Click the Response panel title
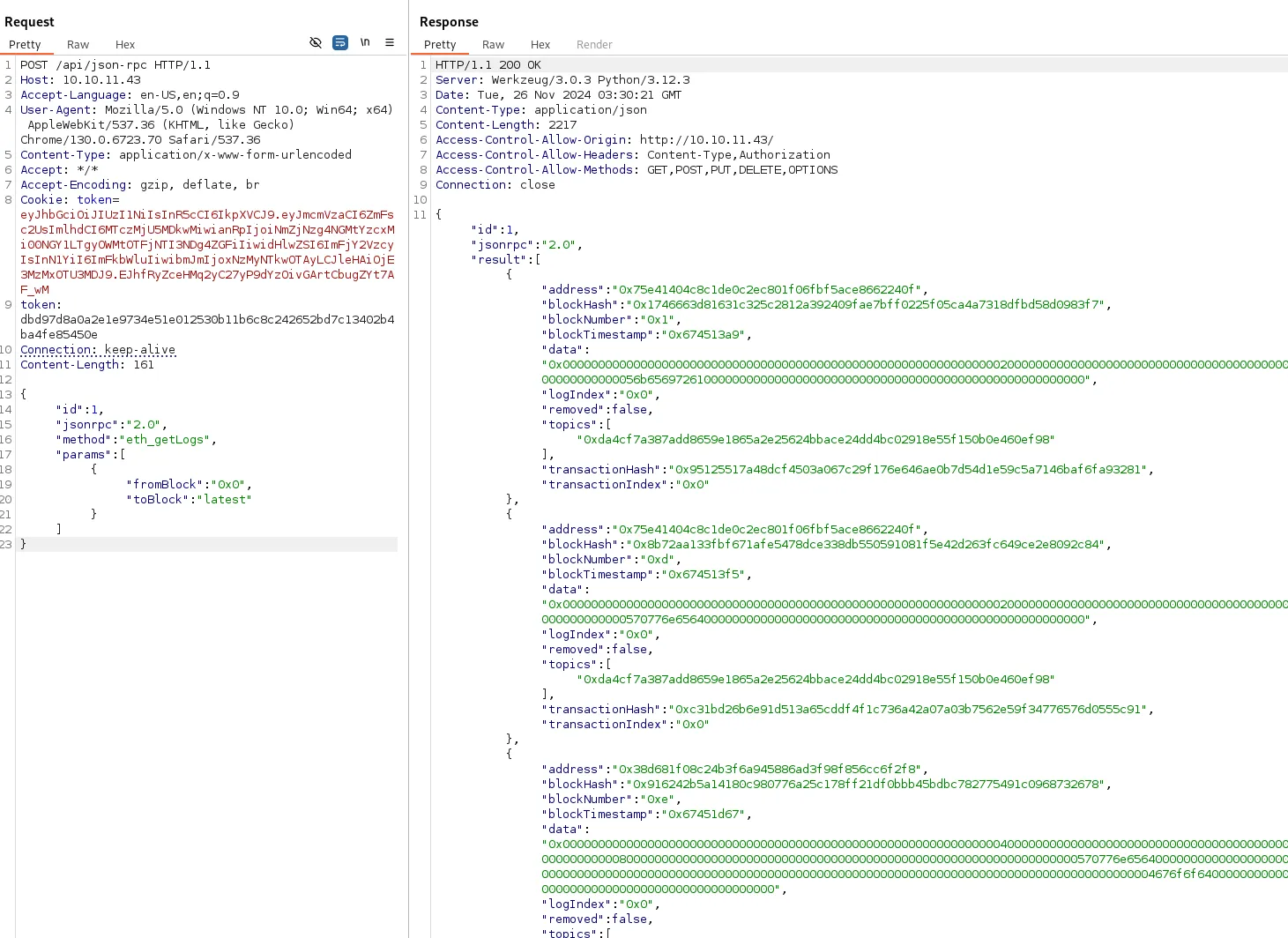This screenshot has width=1288, height=938. tap(449, 22)
